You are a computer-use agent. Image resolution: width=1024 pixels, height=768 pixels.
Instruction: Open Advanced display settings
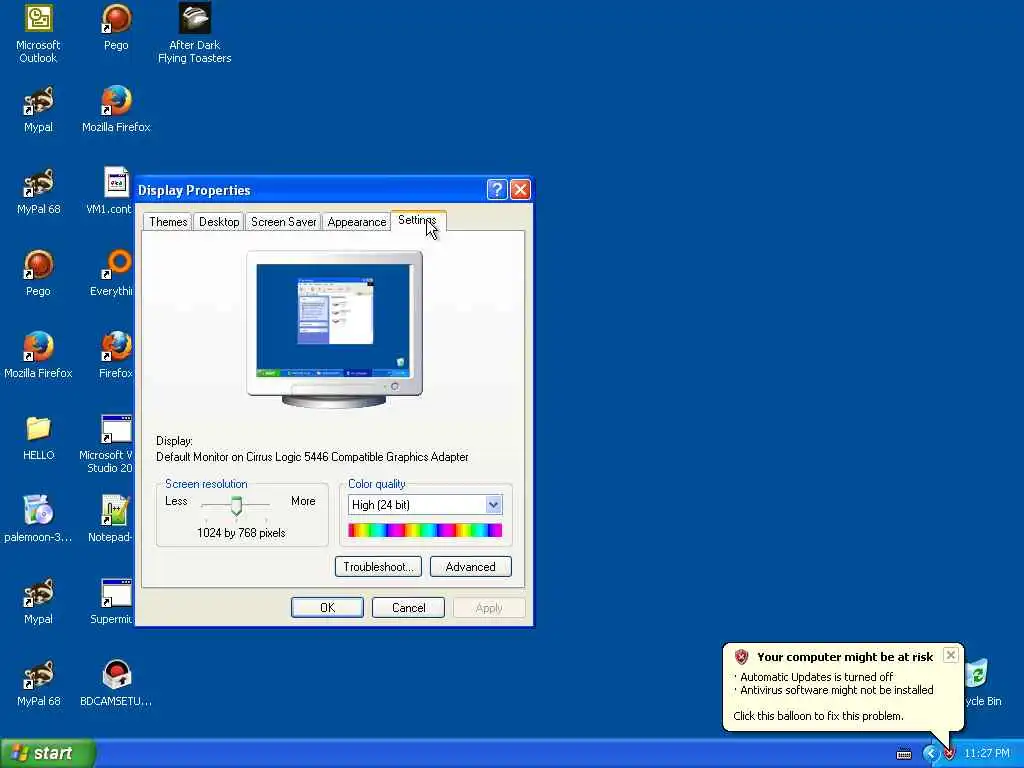click(470, 567)
